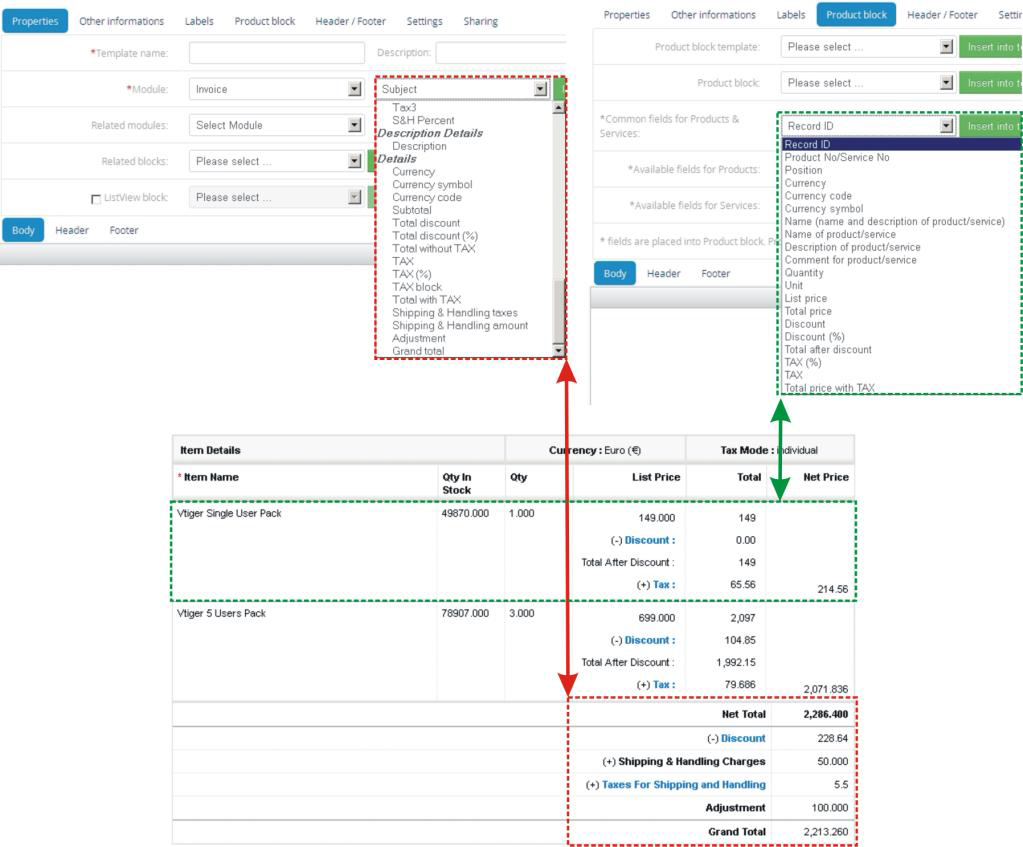The image size is (1023, 847).
Task: Click Insert button beside Record ID dropdown
Action: pos(990,125)
